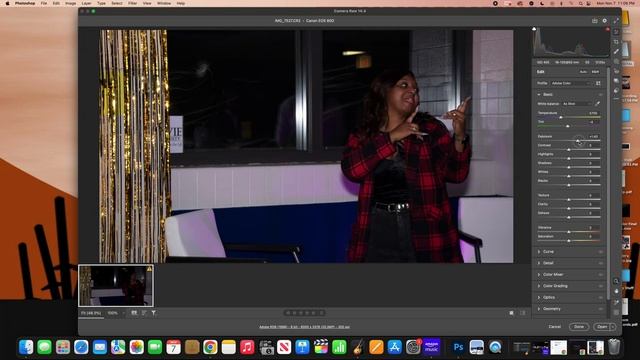
Task: Open the Window menu
Action: pyautogui.click(x=164, y=3)
